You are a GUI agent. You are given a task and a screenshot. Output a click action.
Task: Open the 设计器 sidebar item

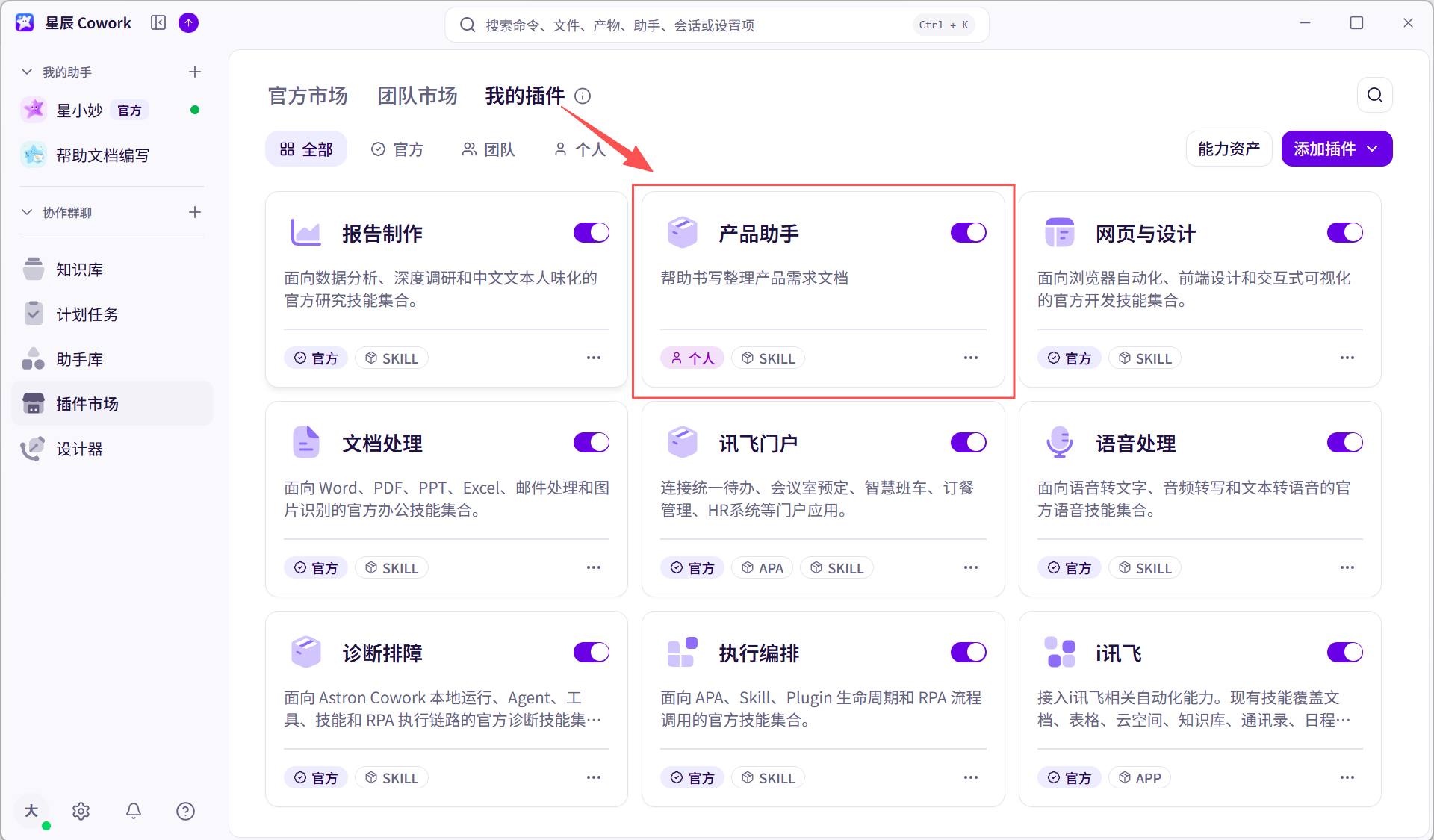[x=112, y=449]
